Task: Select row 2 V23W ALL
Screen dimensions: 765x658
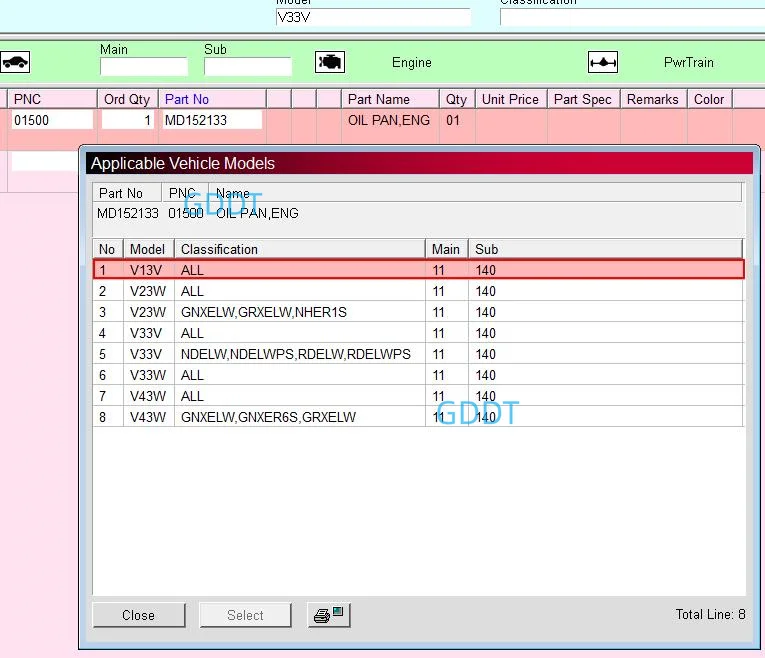Action: click(x=419, y=291)
